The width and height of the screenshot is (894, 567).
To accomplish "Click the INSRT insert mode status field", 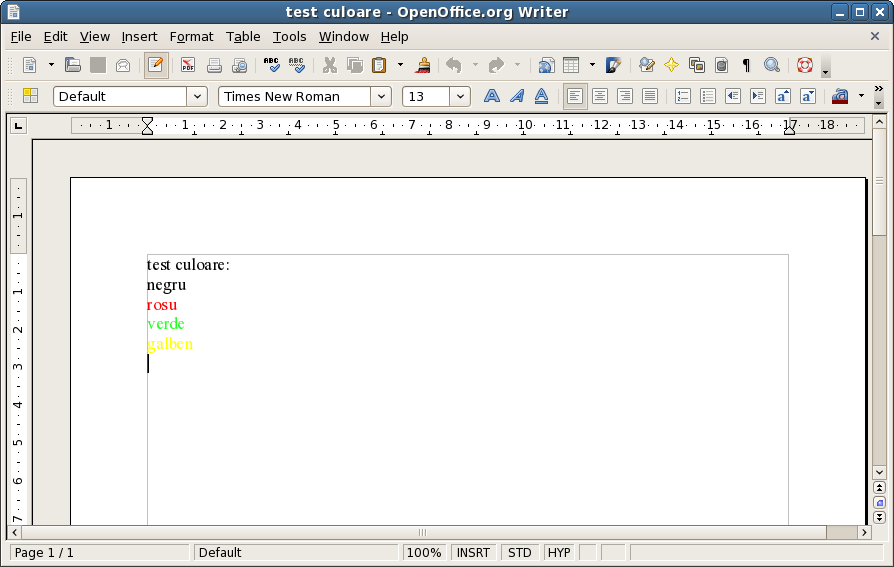I will (x=474, y=552).
